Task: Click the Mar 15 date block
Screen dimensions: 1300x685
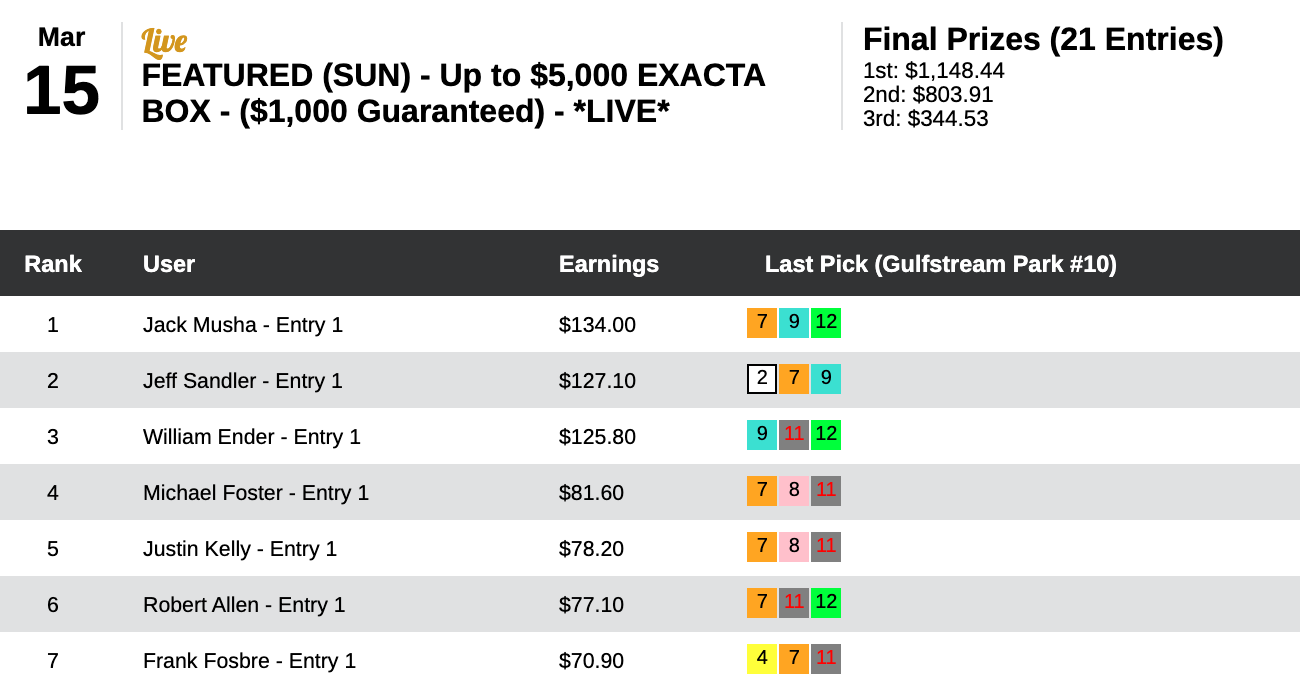Action: click(x=61, y=75)
